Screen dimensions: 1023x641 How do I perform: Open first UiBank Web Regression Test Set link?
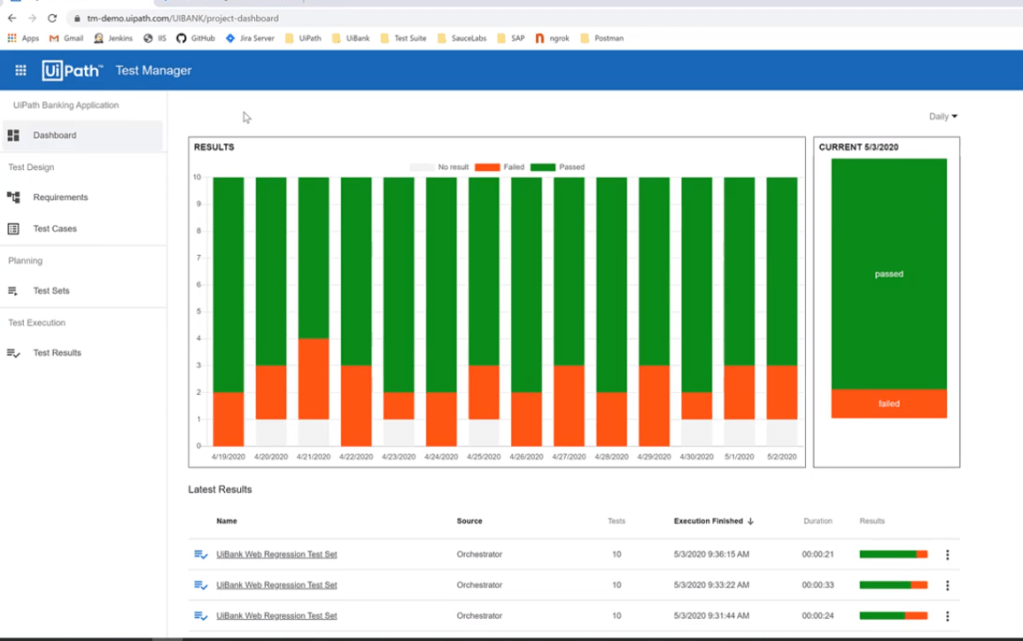(276, 555)
